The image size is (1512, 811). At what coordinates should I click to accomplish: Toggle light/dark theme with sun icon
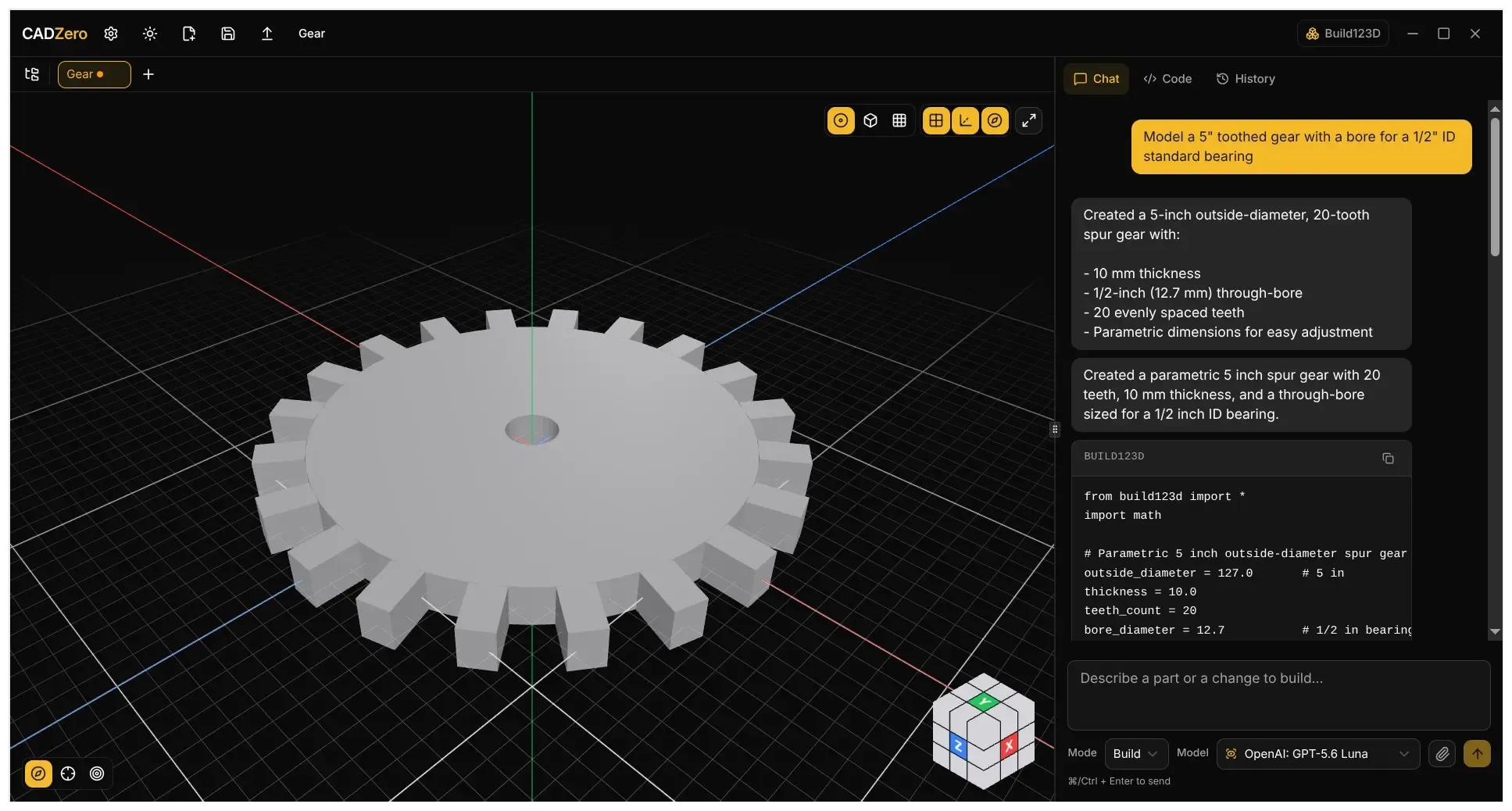(x=150, y=34)
